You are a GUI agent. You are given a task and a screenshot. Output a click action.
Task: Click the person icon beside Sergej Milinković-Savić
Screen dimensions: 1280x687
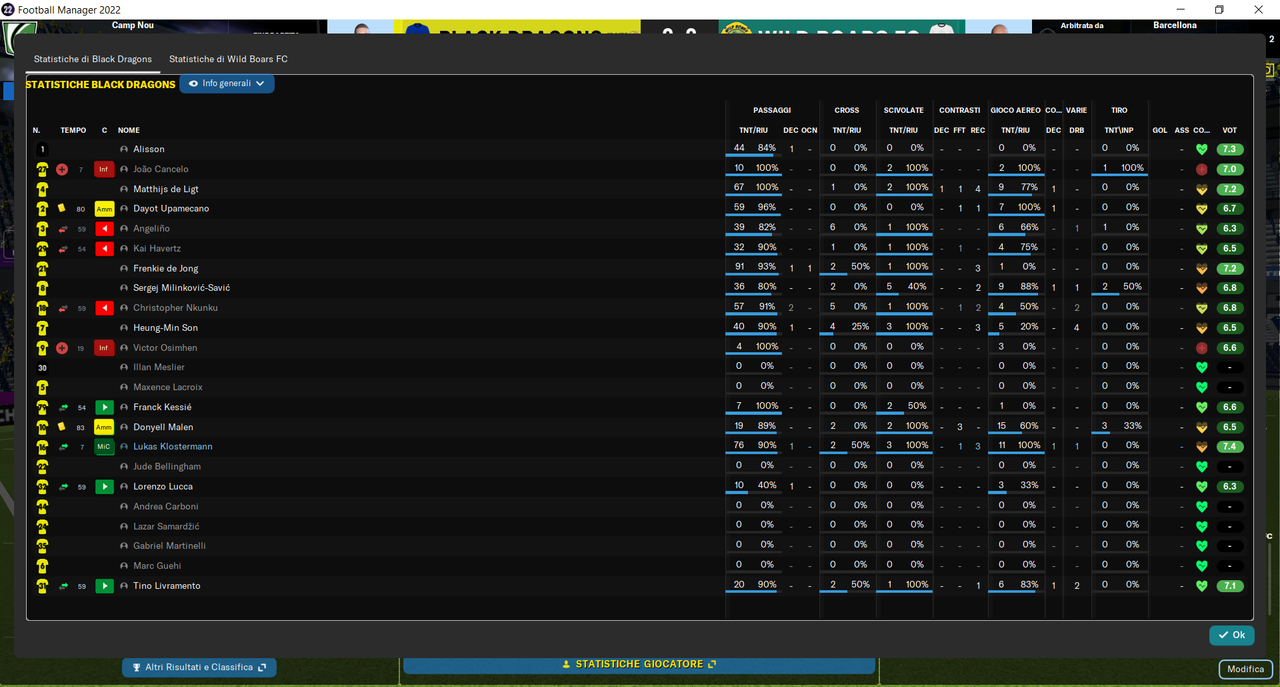pos(124,288)
